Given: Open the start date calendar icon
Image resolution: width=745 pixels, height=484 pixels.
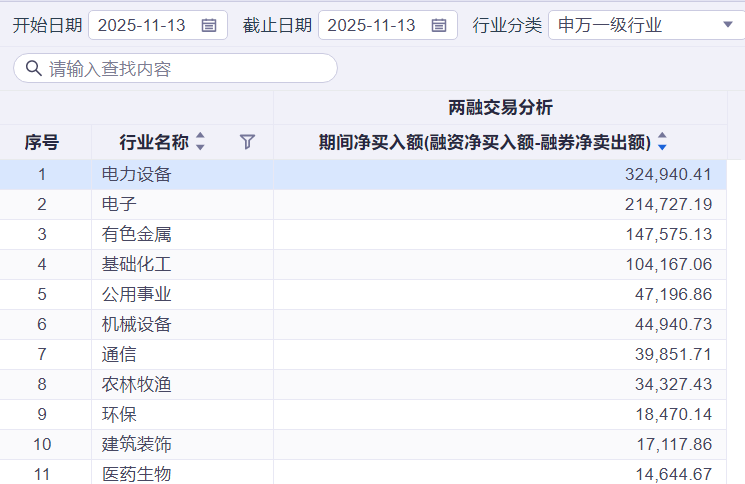Looking at the screenshot, I should pyautogui.click(x=209, y=25).
